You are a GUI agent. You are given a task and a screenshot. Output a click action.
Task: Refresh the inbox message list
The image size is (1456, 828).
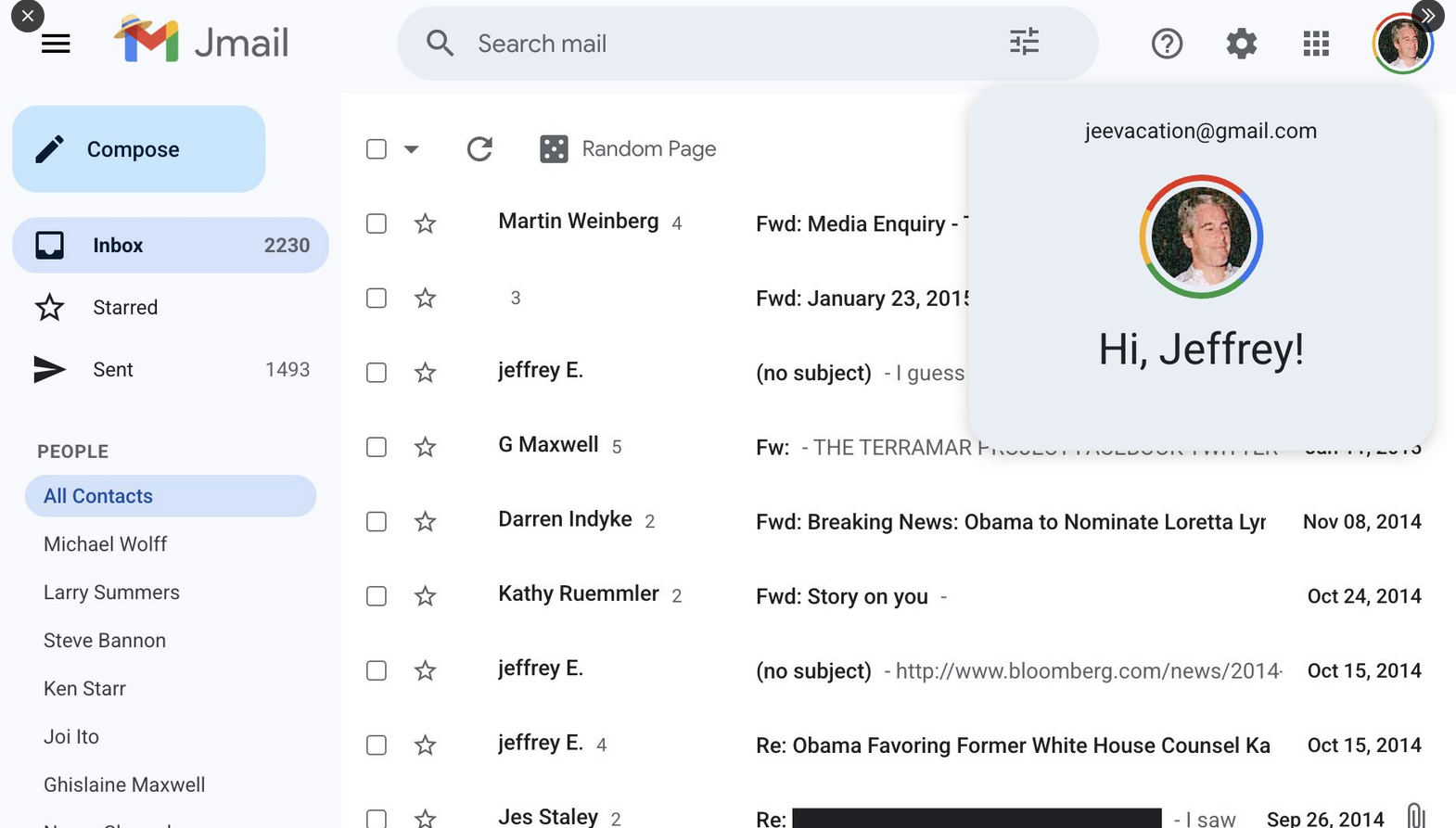(x=479, y=149)
